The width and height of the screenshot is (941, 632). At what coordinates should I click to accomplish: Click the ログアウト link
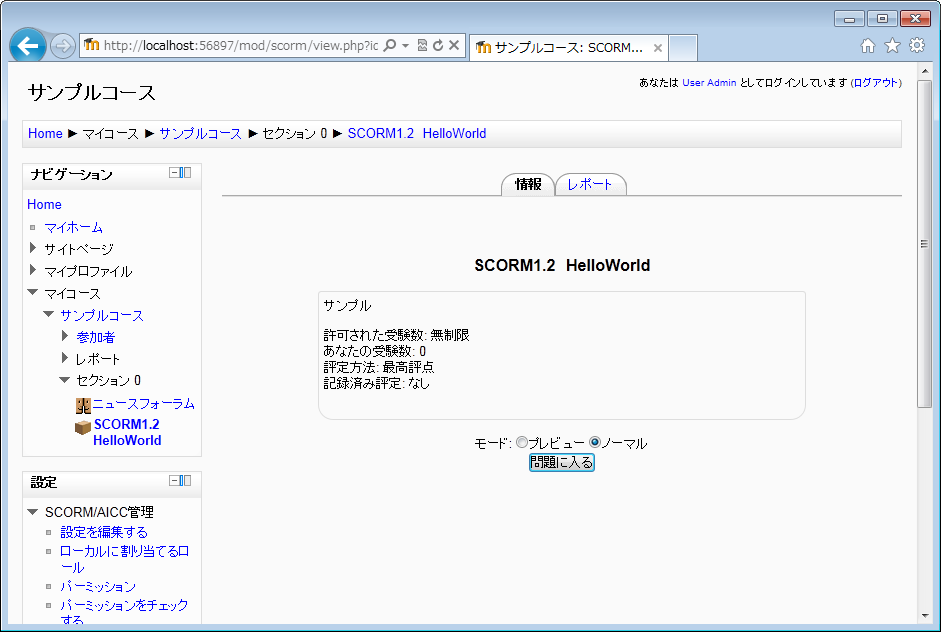[875, 83]
